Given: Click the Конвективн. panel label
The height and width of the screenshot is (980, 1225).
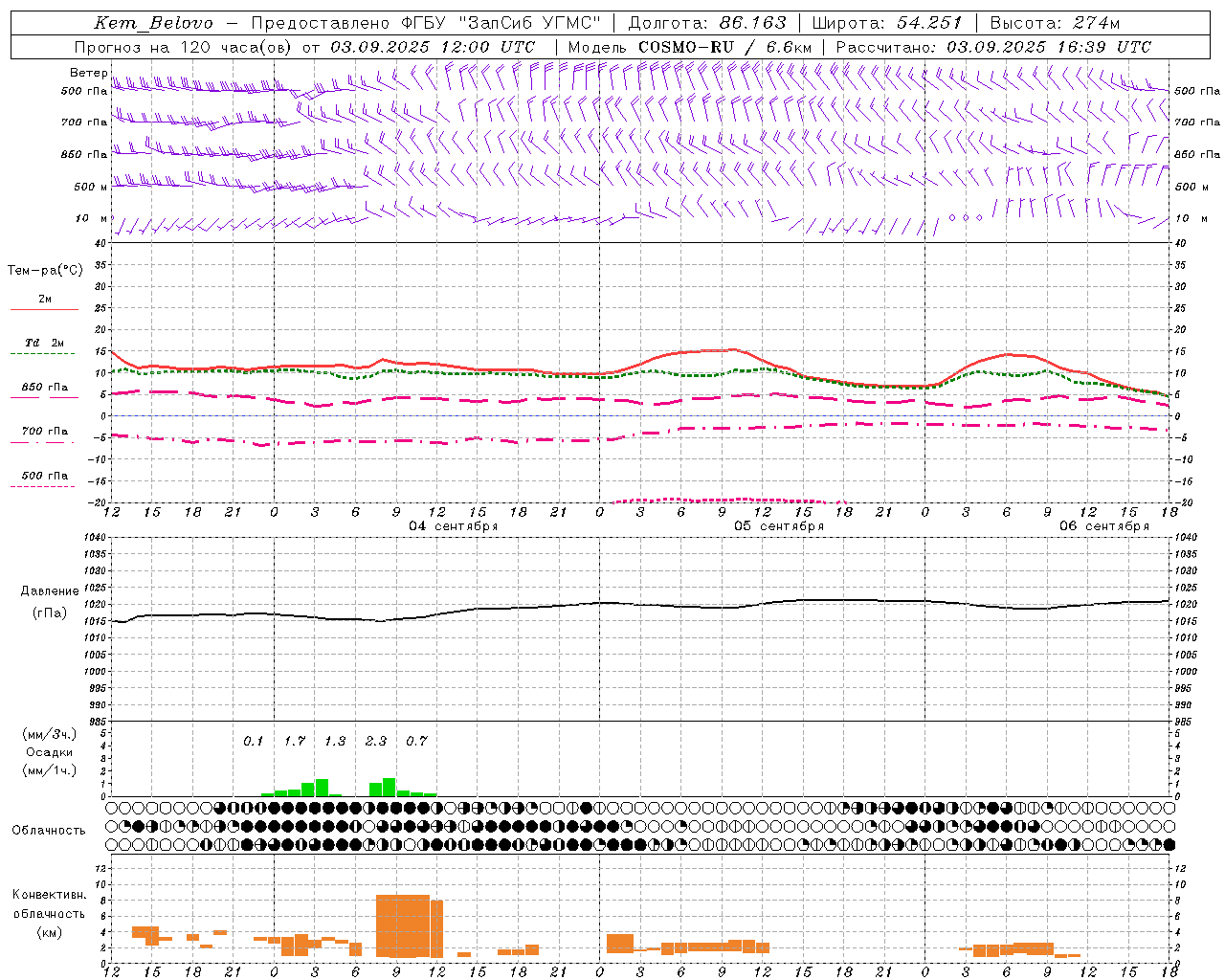Looking at the screenshot, I should 50,896.
